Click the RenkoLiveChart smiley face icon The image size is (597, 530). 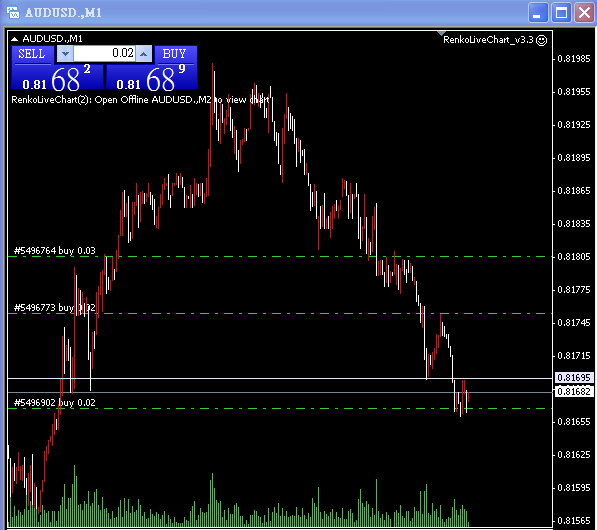click(541, 40)
